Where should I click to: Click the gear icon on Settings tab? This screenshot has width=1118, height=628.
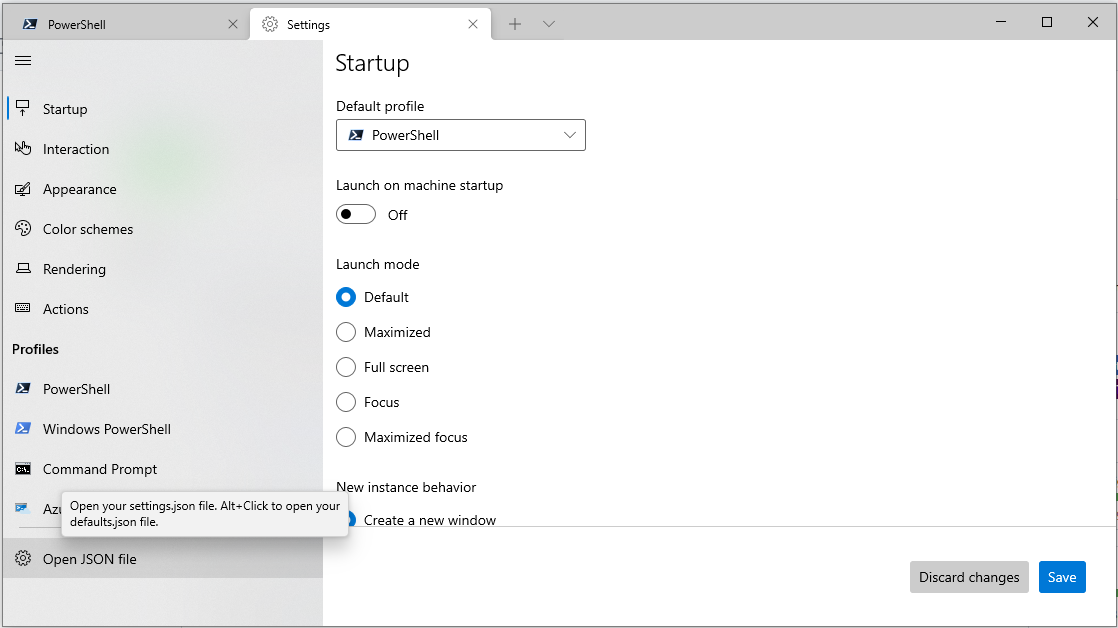pos(270,24)
